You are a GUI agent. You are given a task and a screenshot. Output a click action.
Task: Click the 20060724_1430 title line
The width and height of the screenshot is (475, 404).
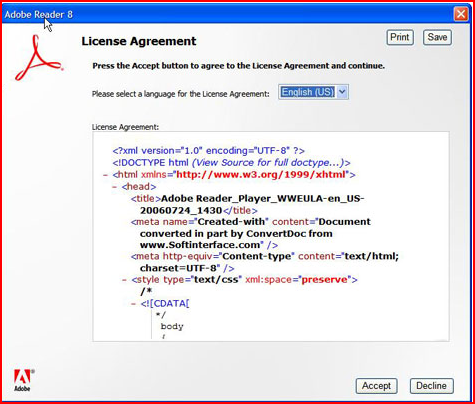tap(199, 211)
